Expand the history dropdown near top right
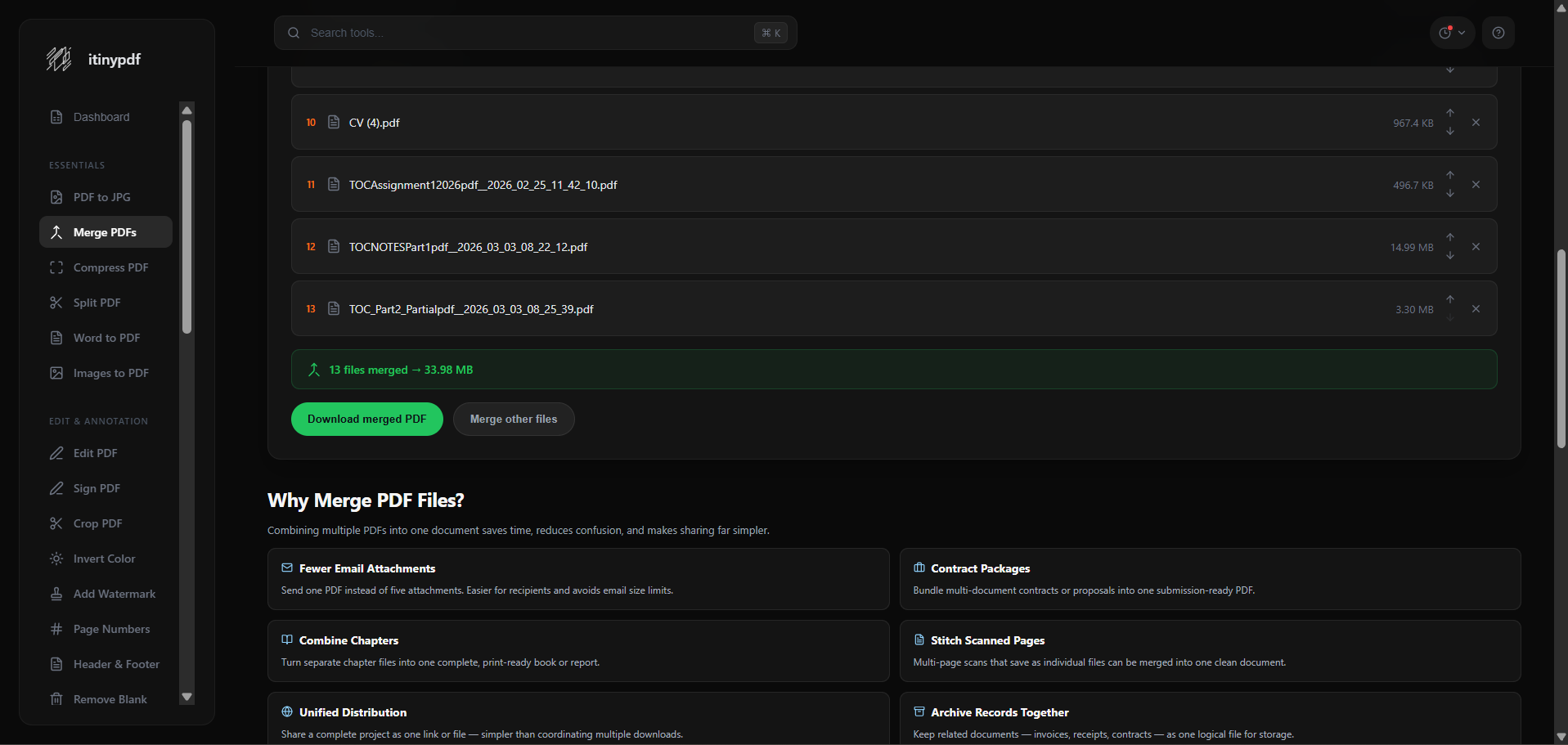1568x745 pixels. (x=1452, y=33)
